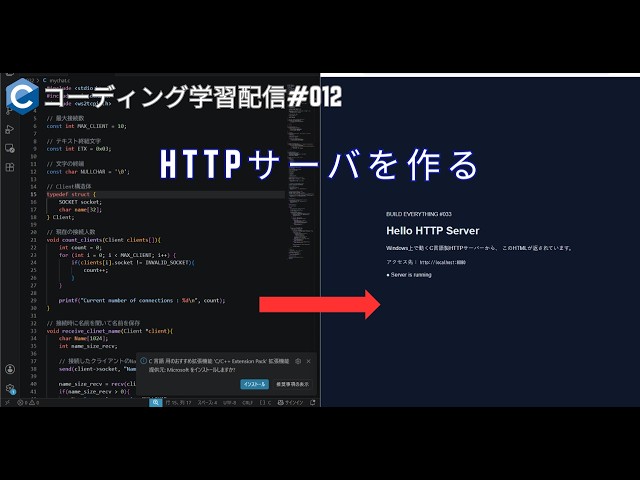Click line number 21 in the gutter

click(x=33, y=240)
